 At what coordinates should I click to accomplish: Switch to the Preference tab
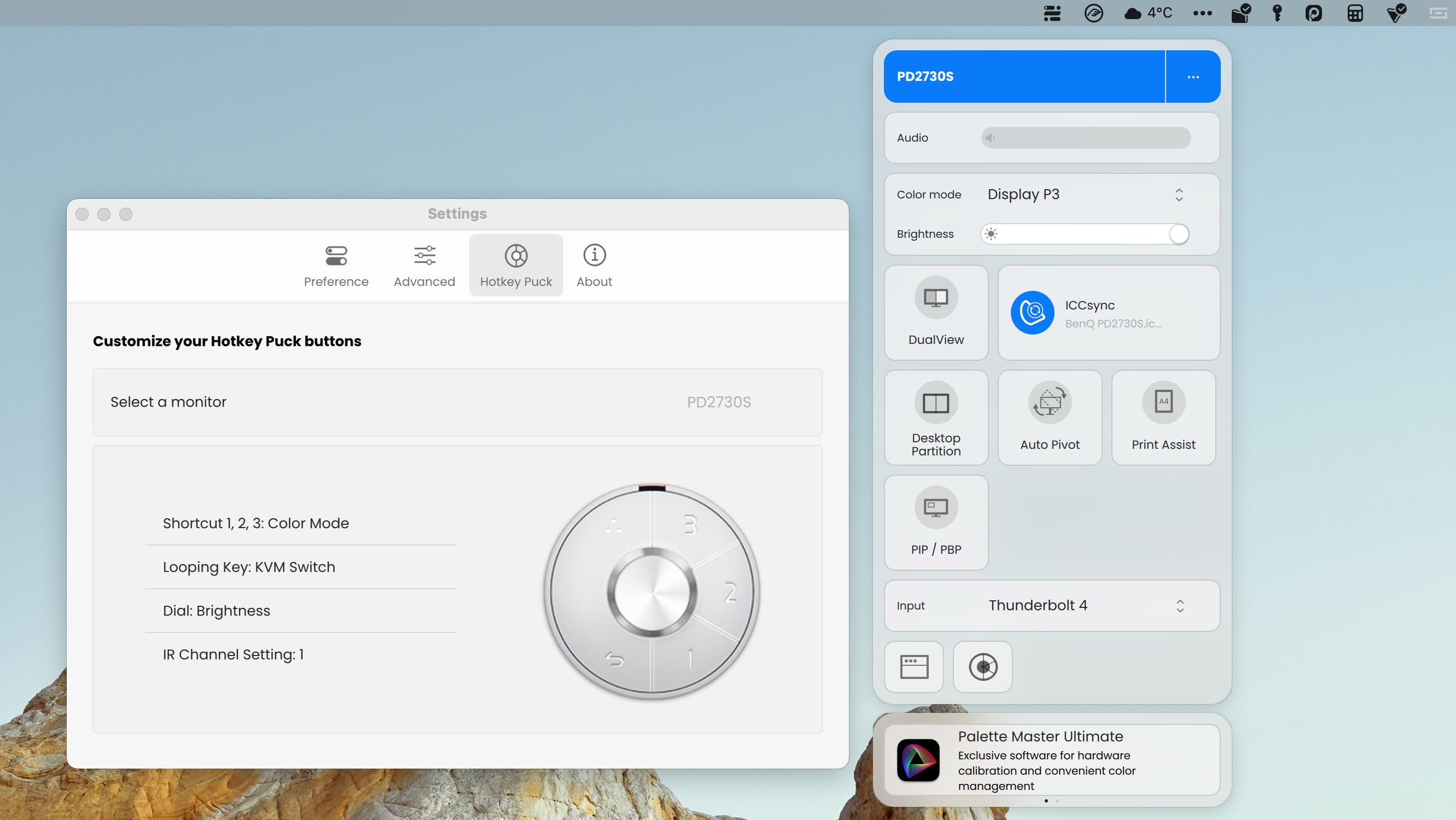pyautogui.click(x=336, y=266)
